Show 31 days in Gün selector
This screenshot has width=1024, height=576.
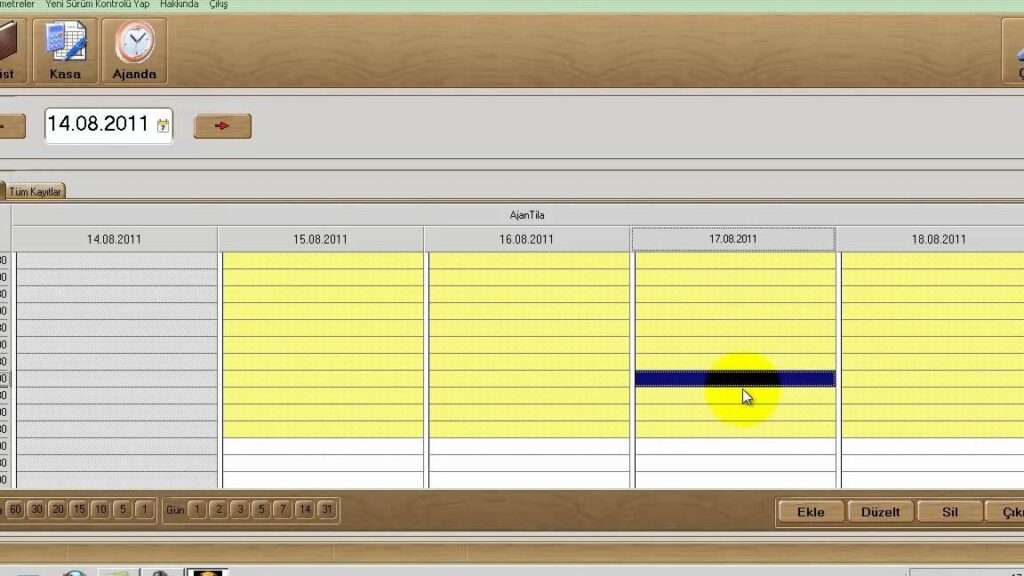click(x=327, y=510)
